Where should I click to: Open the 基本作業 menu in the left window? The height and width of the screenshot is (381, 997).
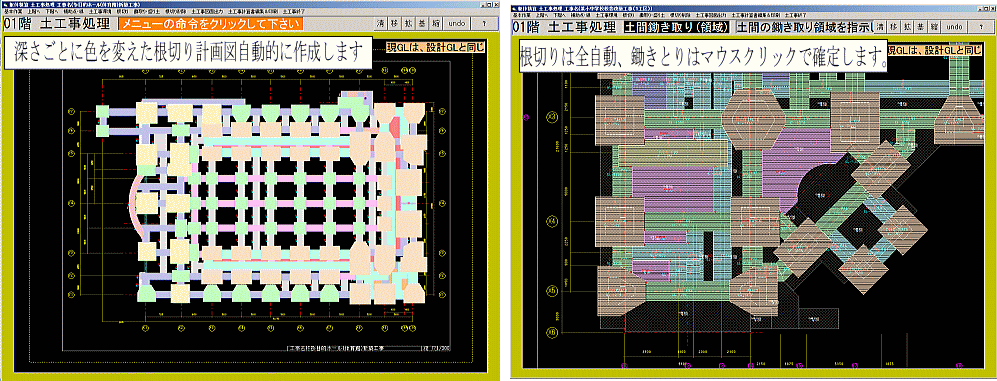click(x=13, y=11)
